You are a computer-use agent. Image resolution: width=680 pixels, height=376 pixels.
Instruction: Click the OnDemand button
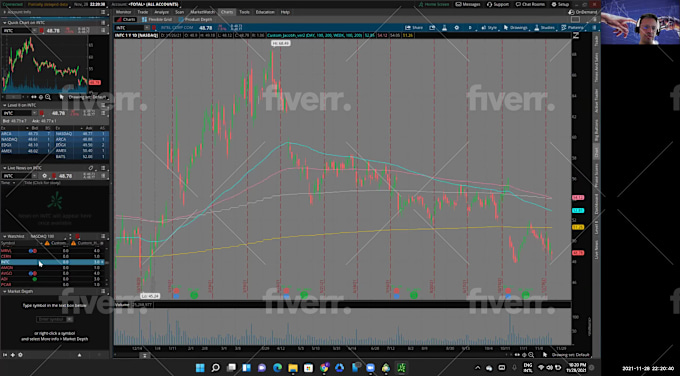[583, 12]
